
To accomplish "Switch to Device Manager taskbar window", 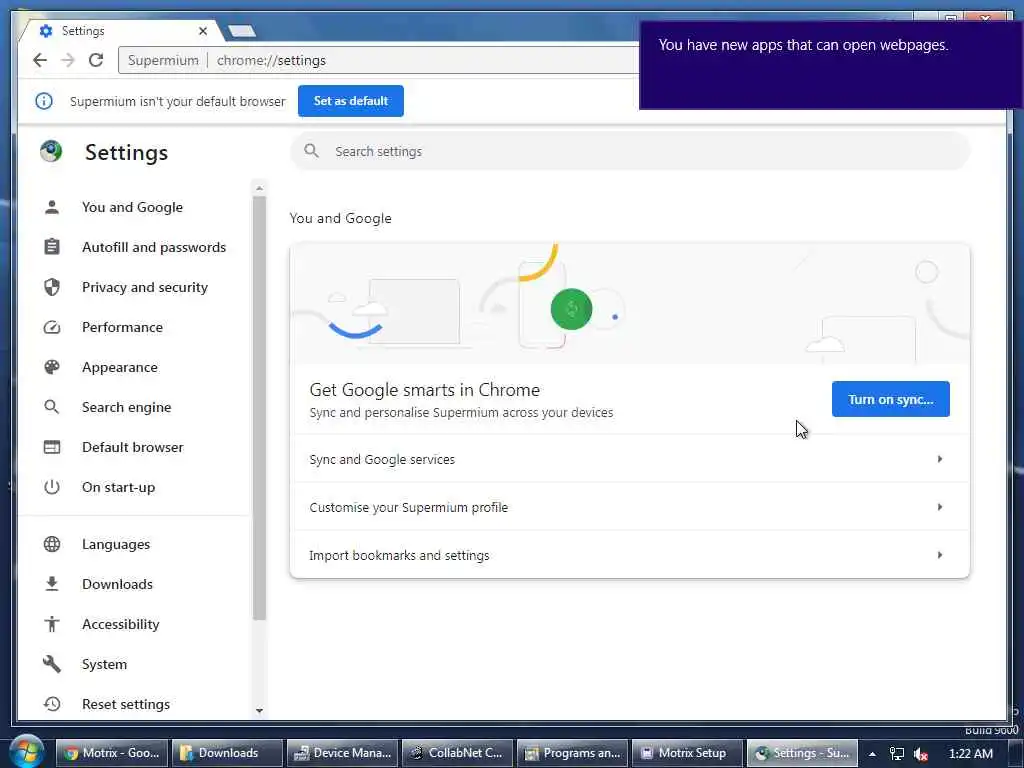I will pos(342,753).
